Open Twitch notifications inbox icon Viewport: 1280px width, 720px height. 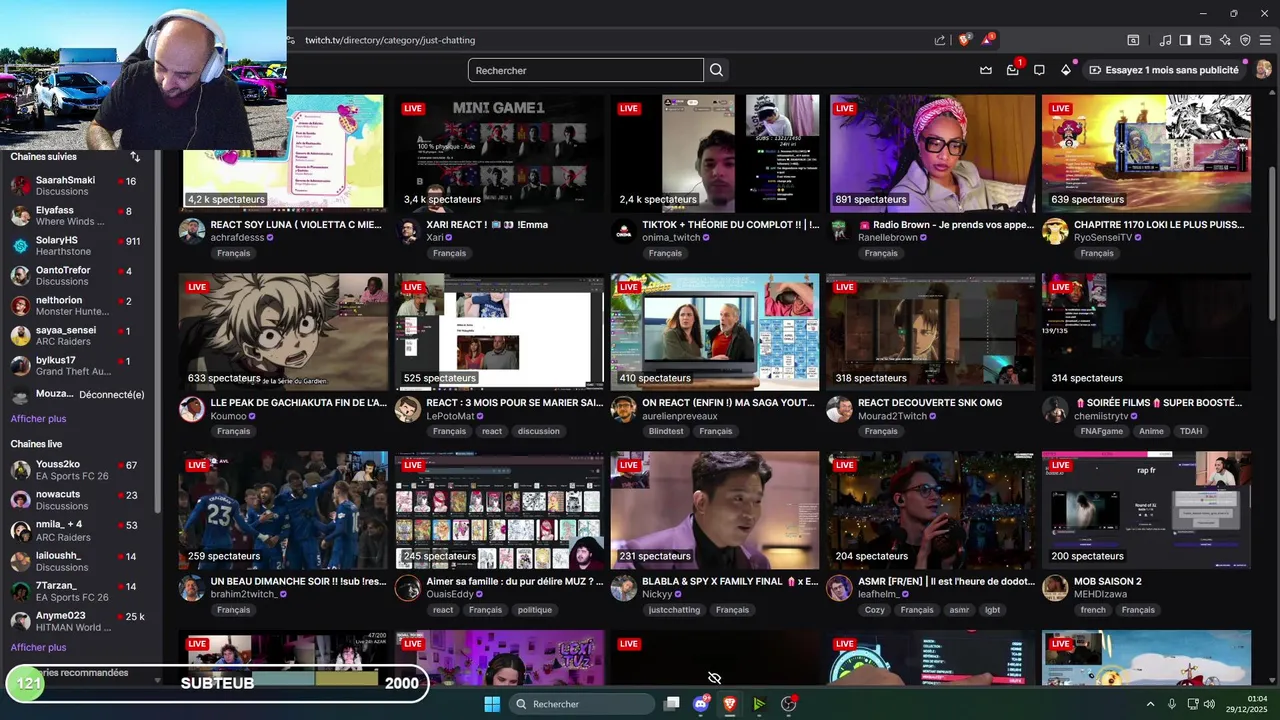(x=1013, y=70)
